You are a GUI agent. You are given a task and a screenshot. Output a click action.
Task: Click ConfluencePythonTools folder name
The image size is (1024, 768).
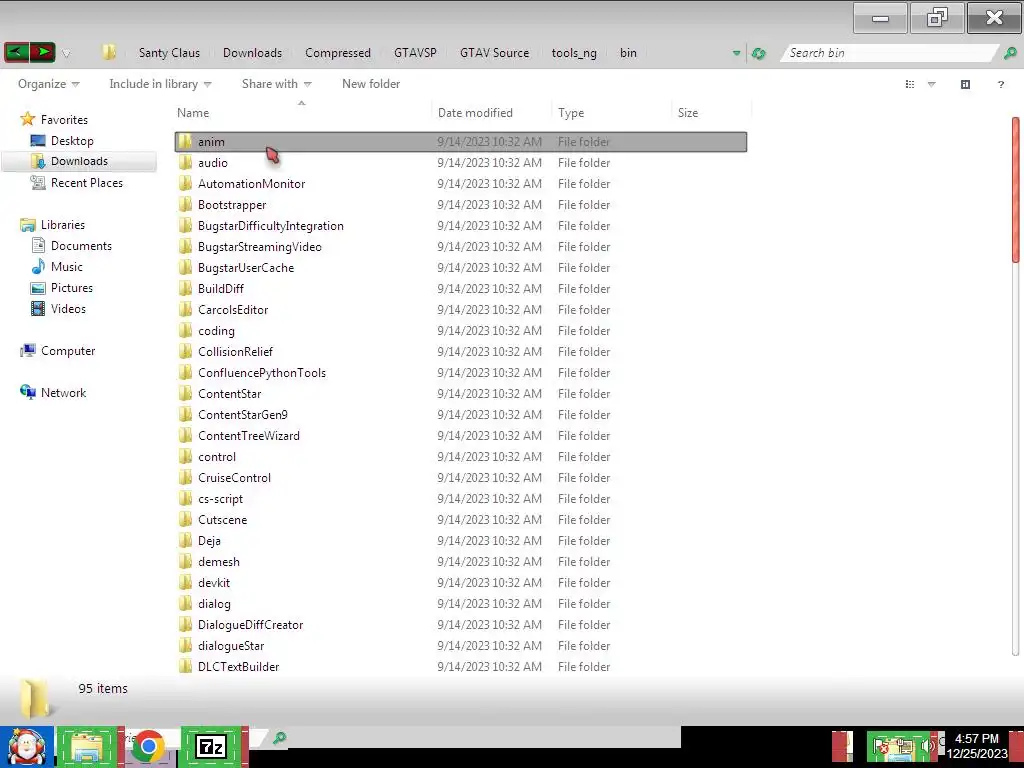262,373
